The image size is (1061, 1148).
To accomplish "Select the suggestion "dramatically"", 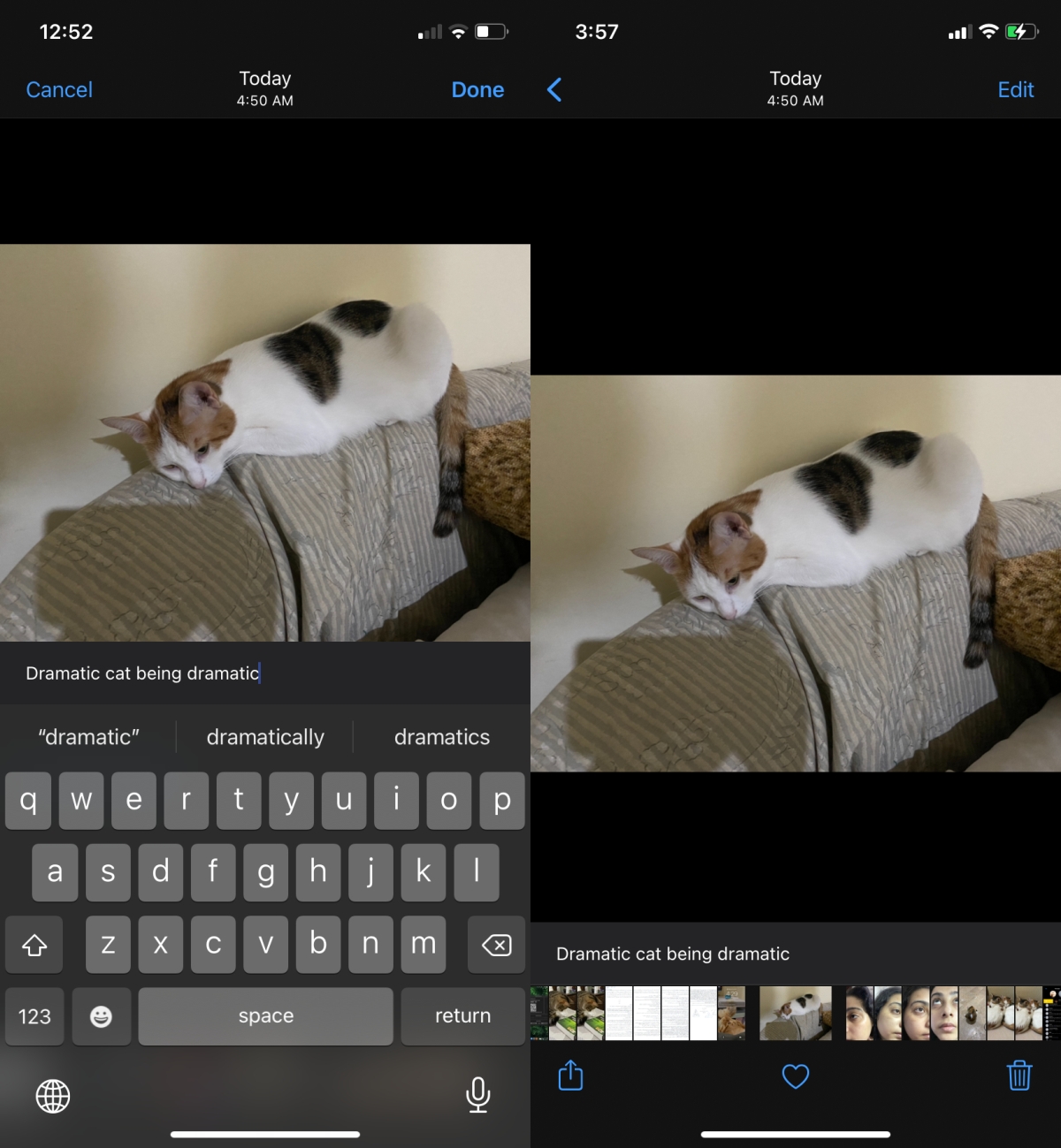I will pyautogui.click(x=265, y=736).
